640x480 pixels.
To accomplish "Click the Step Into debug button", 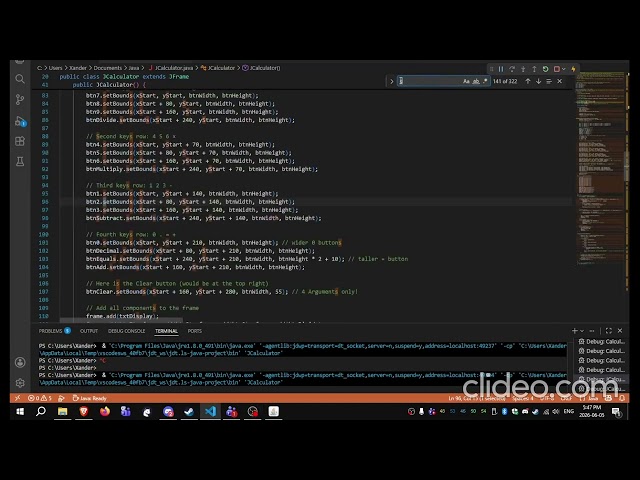I will click(523, 69).
